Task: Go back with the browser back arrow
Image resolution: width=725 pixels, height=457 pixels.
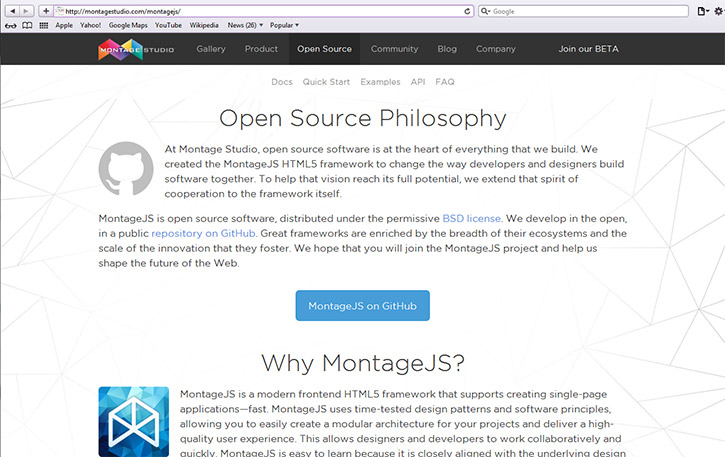Action: 12,11
